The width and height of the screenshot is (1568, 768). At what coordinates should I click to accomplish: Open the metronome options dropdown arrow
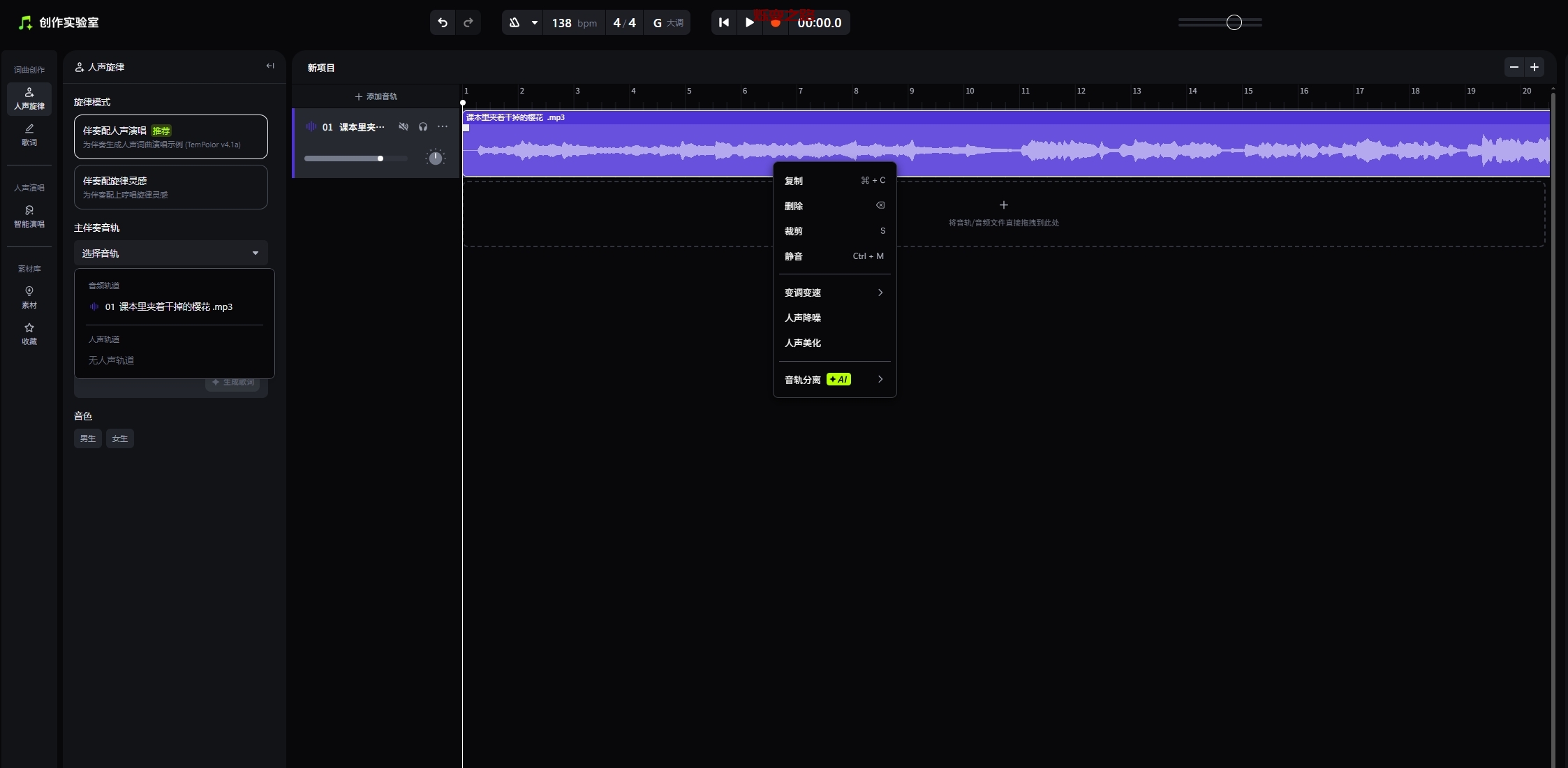[535, 22]
